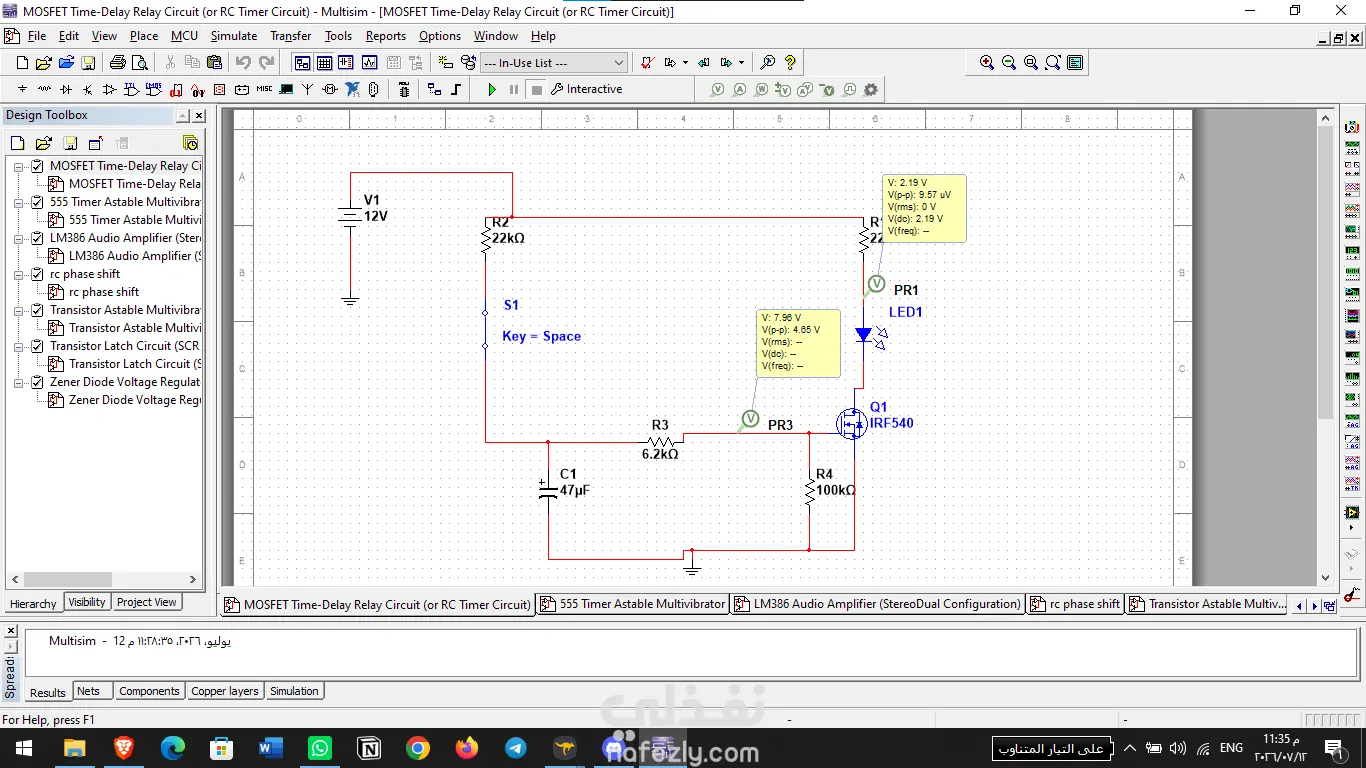Viewport: 1366px width, 768px height.
Task: Place a power probe from probe toolbar
Action: tap(762, 89)
